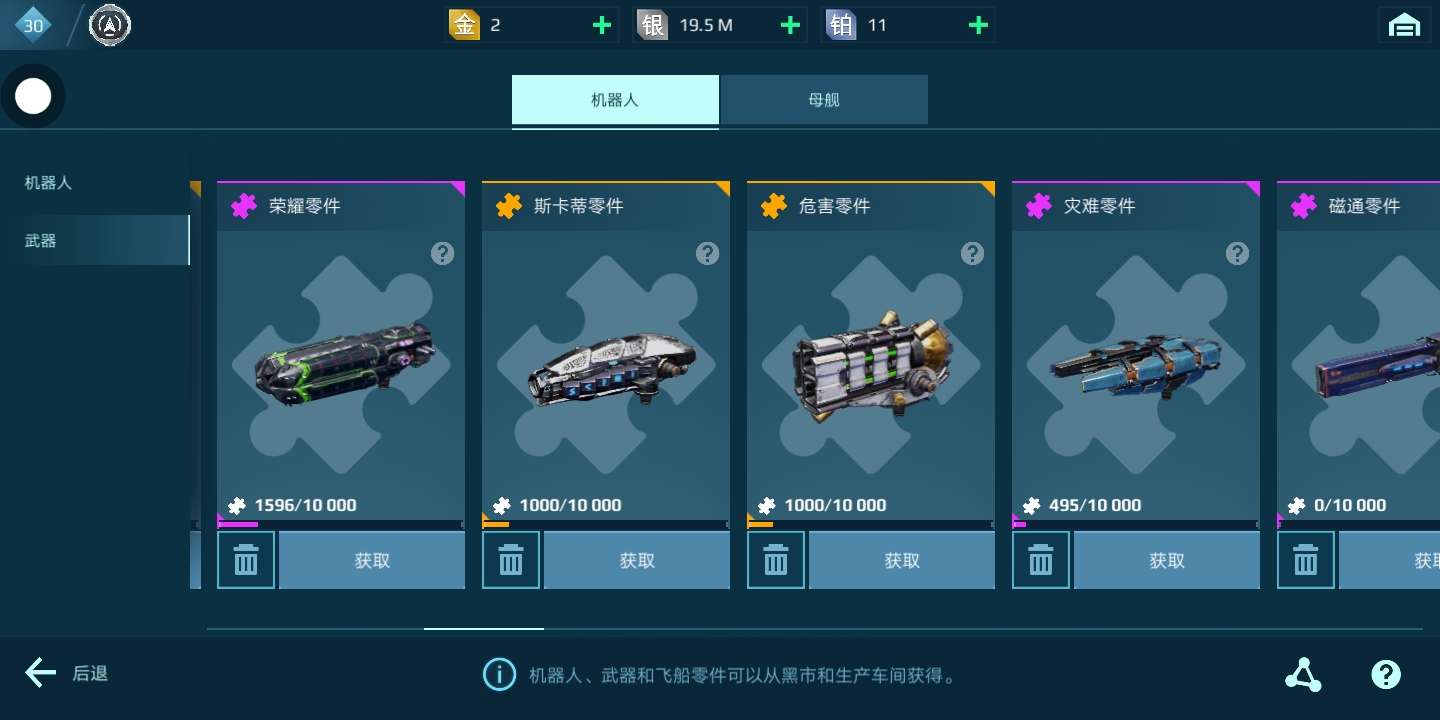Add platinum with plus beside 铂 11
1440x720 pixels.
[x=978, y=25]
